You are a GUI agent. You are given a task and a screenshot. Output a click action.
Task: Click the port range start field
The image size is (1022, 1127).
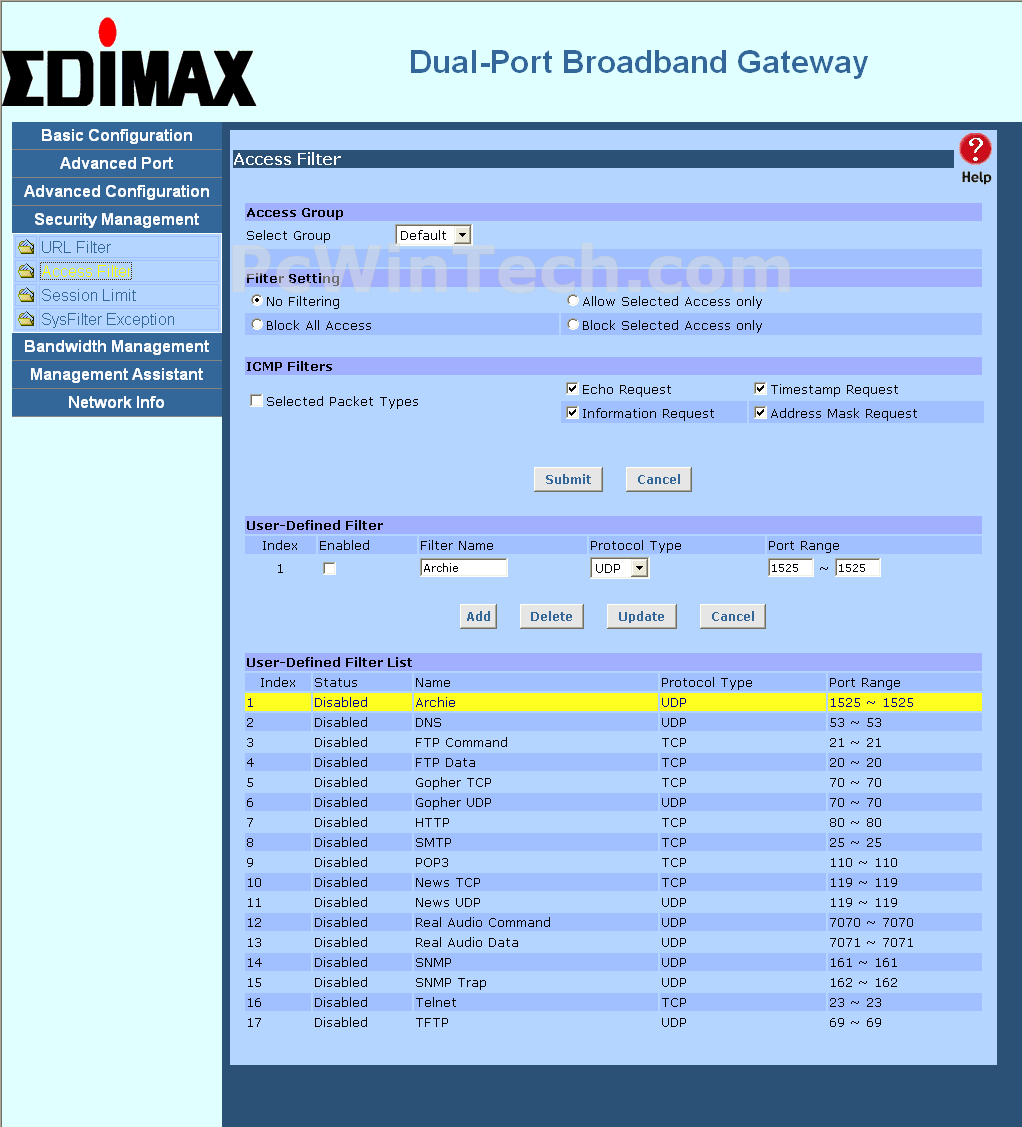(x=791, y=568)
